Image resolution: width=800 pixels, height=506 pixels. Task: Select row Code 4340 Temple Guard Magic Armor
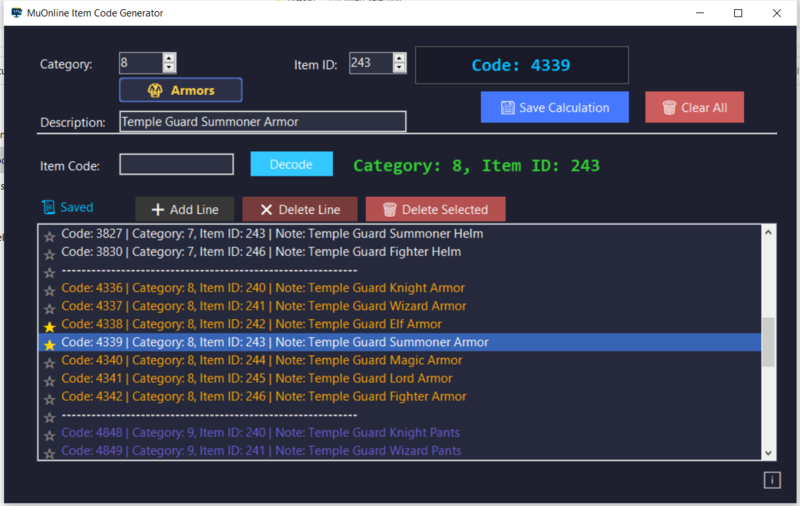tap(400, 361)
